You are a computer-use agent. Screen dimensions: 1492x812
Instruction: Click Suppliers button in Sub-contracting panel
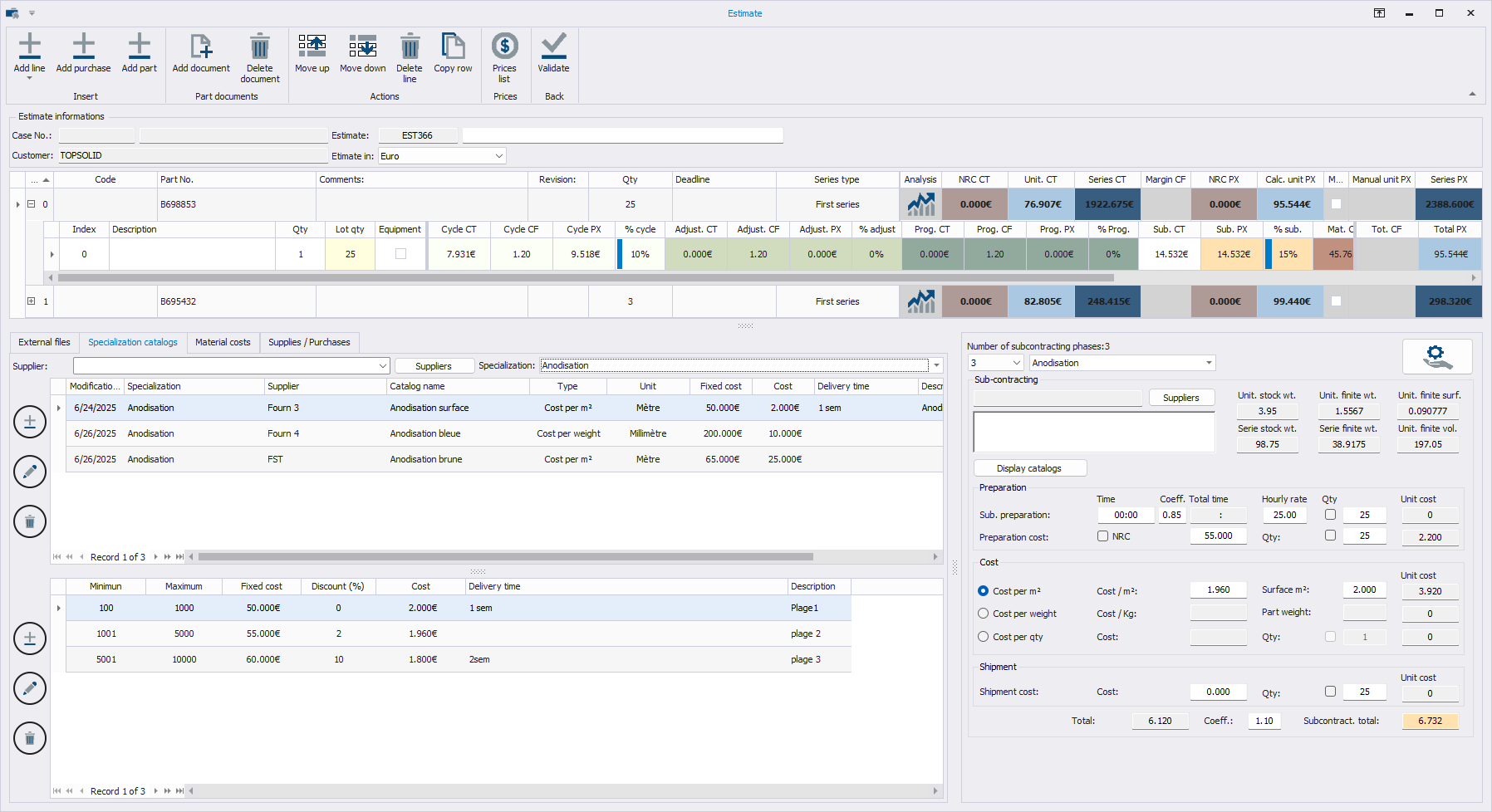[1180, 398]
